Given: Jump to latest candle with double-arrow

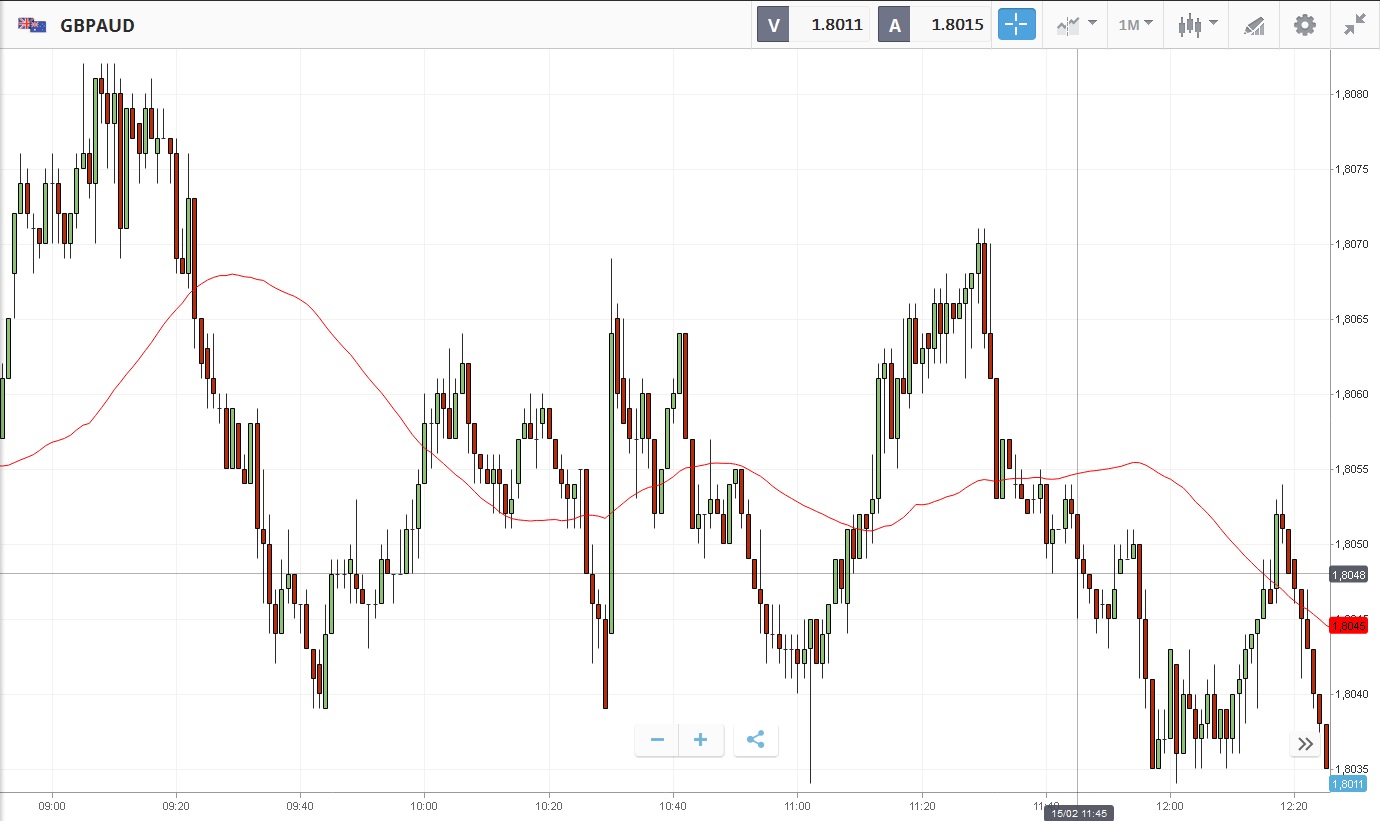Looking at the screenshot, I should pos(1305,743).
